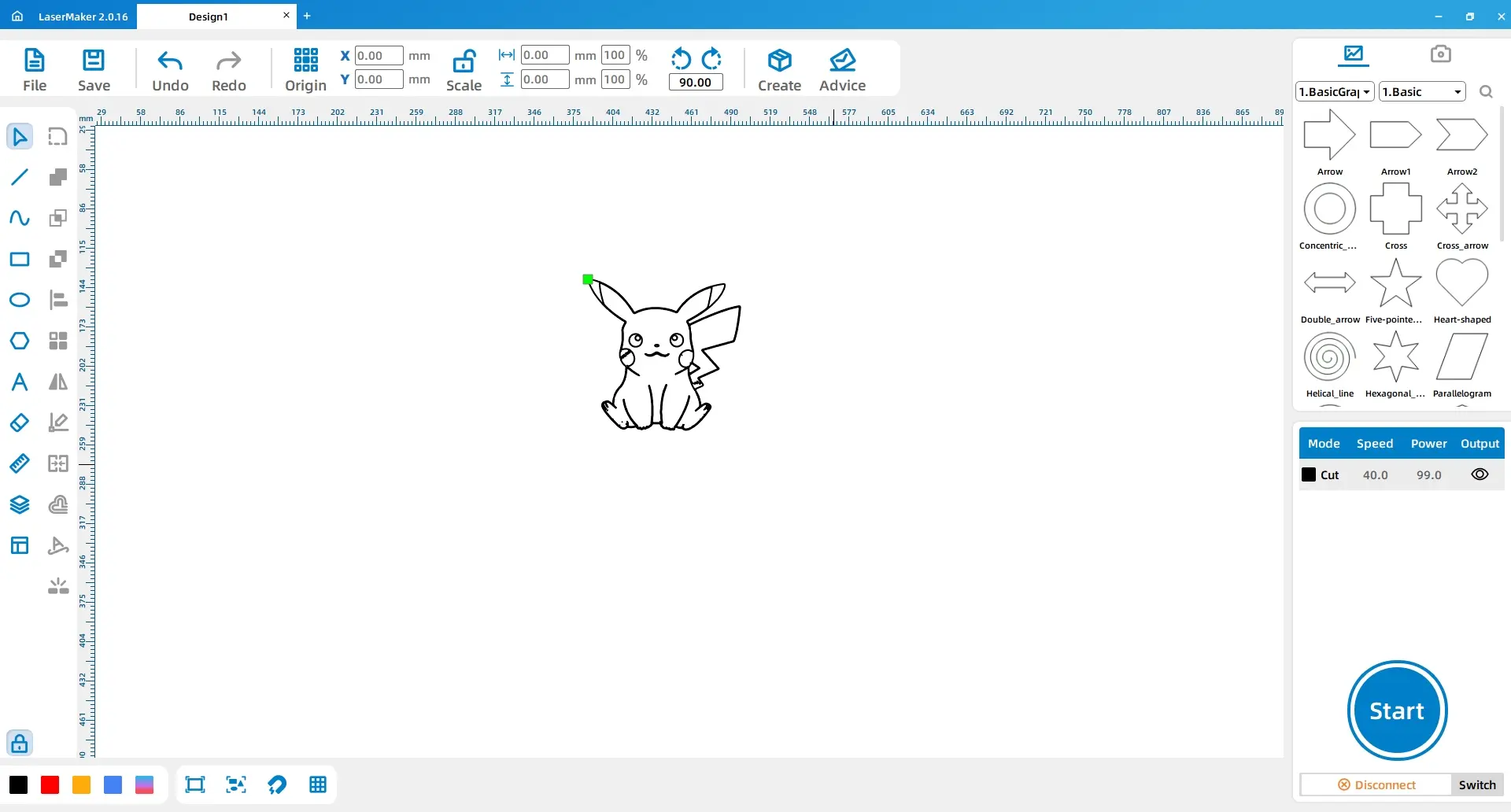Screen dimensions: 1511x812
Task: Click the home icon in title bar
Action: pyautogui.click(x=17, y=16)
